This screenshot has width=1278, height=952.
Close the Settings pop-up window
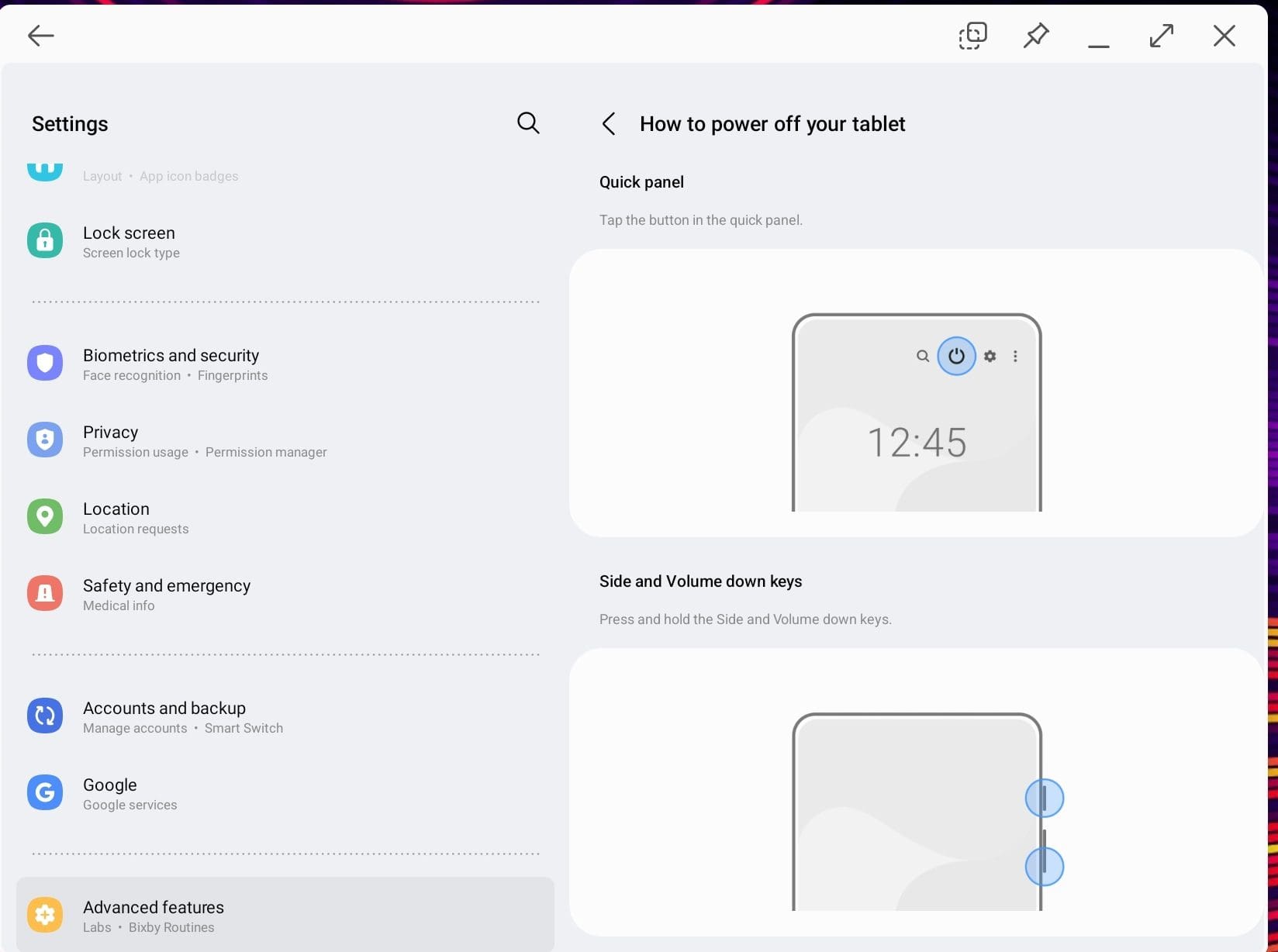click(1224, 36)
